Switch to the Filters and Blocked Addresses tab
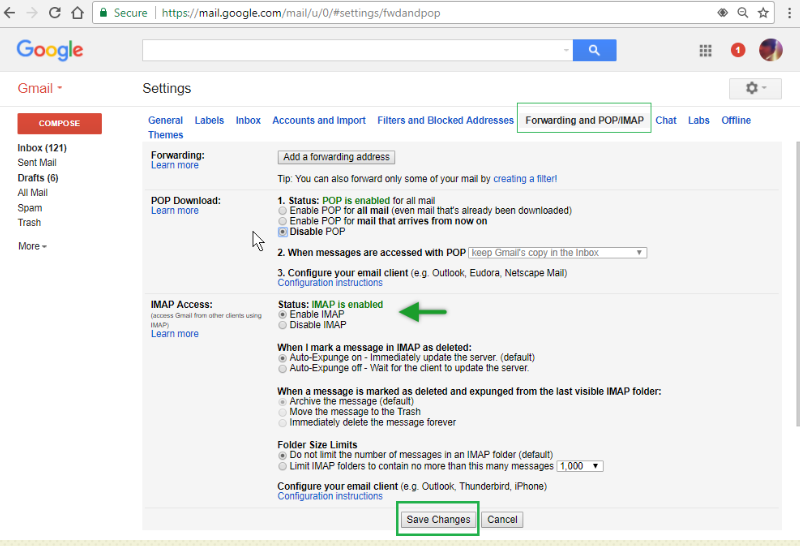The width and height of the screenshot is (800, 546). pos(445,120)
